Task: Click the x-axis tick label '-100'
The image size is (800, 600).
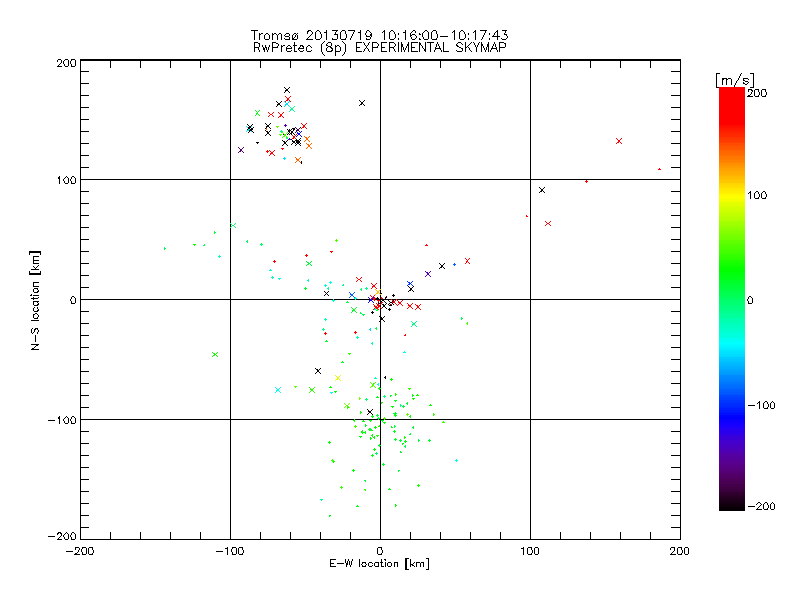Action: pyautogui.click(x=230, y=552)
